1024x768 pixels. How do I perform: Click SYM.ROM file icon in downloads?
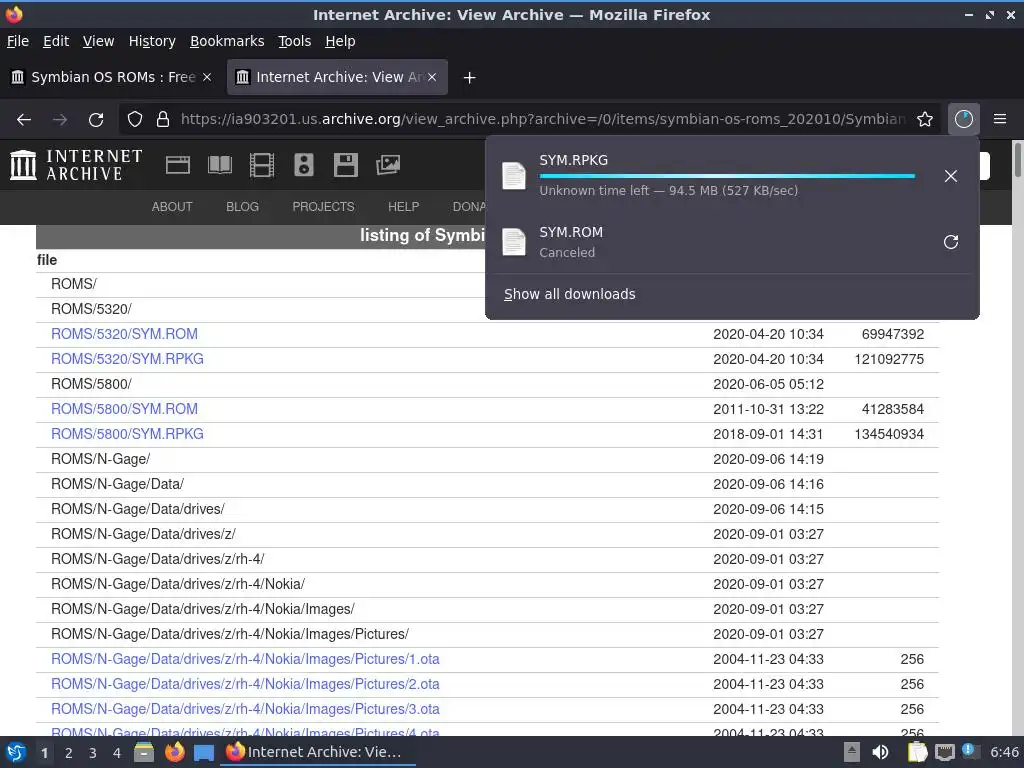pyautogui.click(x=514, y=242)
